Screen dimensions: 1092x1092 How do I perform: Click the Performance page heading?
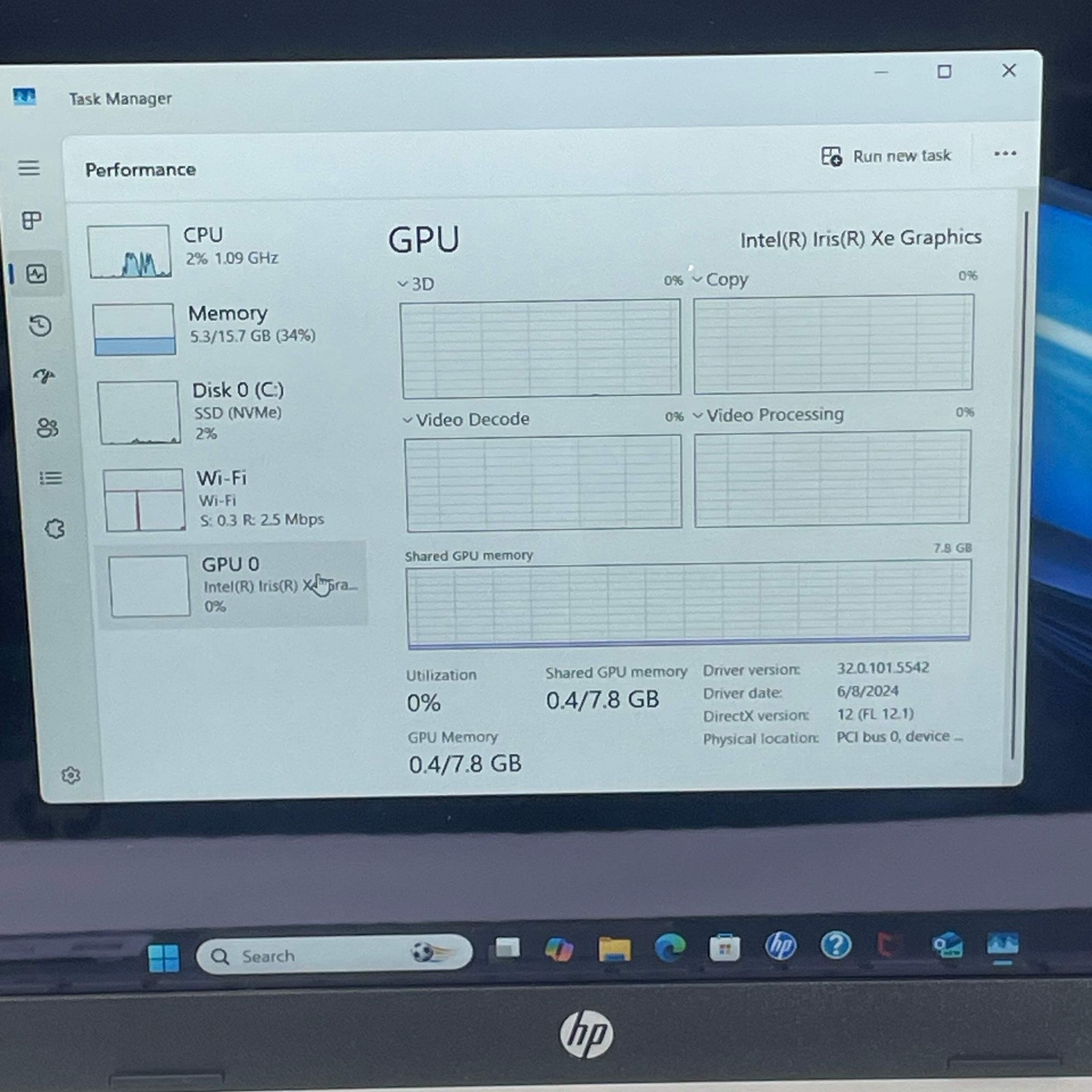coord(141,169)
